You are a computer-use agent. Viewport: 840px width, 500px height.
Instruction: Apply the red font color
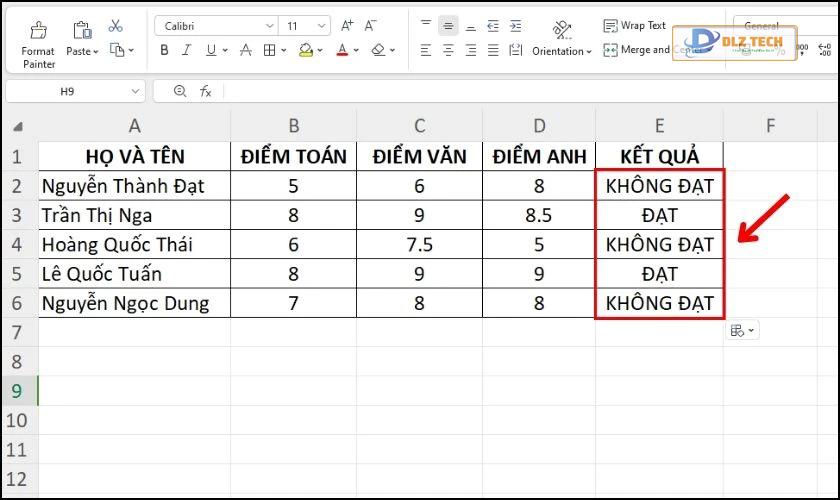(x=342, y=50)
